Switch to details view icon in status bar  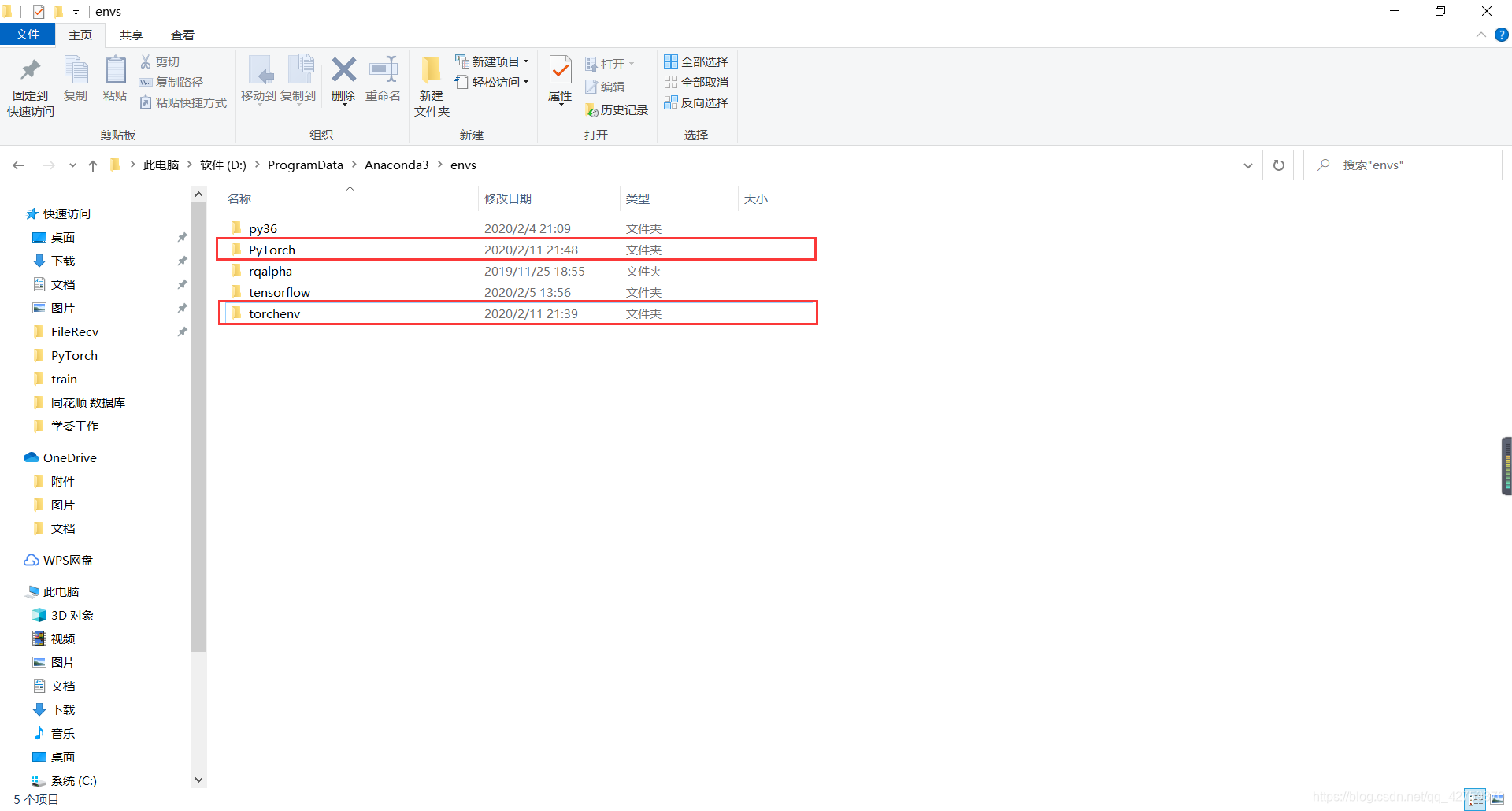(1475, 799)
